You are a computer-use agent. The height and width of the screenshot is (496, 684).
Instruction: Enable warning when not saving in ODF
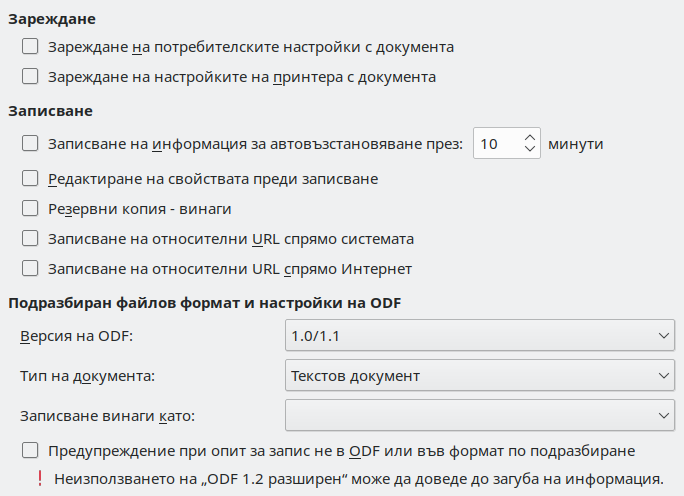coord(30,450)
